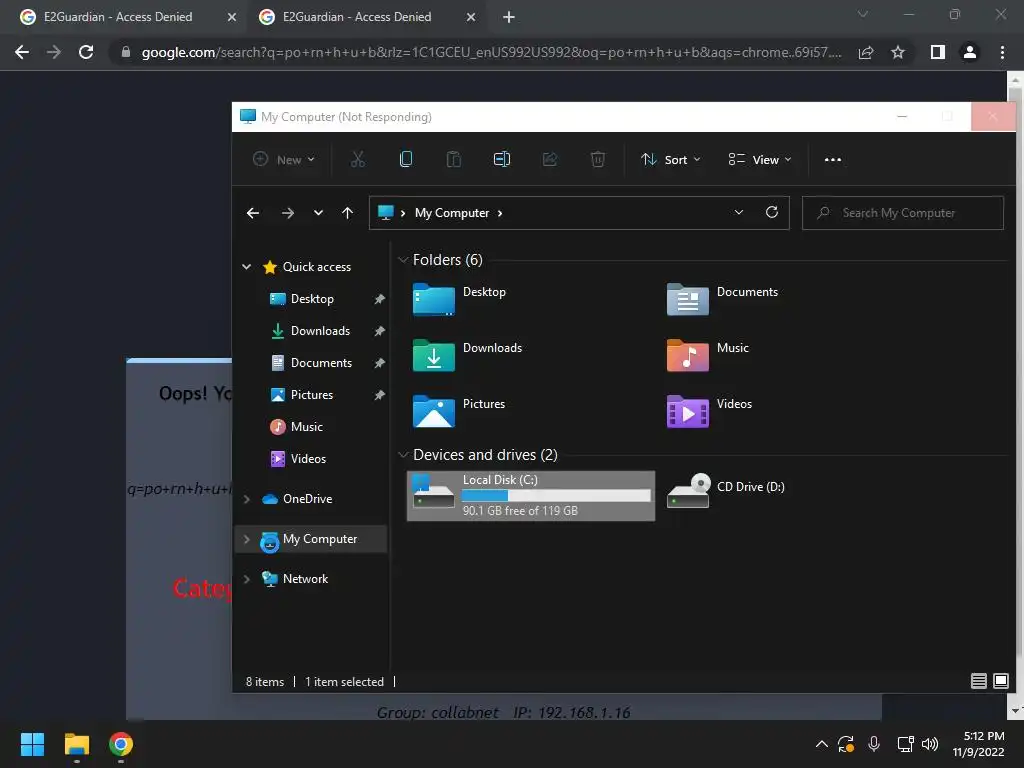
Task: Go forward in File Explorer
Action: [x=287, y=213]
